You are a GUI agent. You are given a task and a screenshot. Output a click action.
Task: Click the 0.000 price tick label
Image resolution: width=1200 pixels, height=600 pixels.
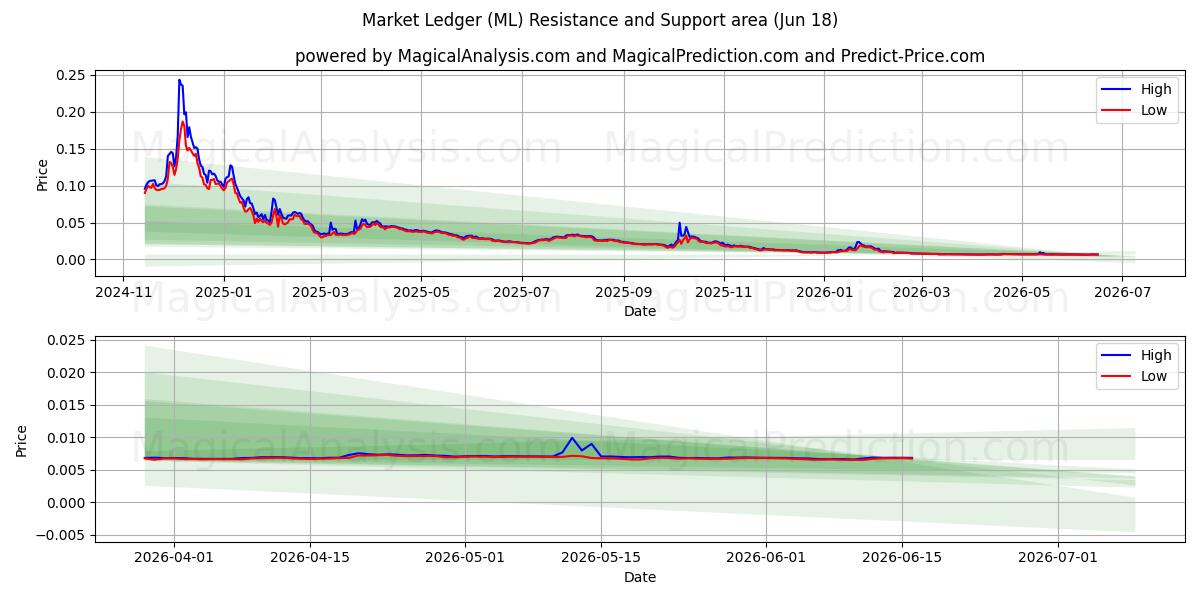66,503
